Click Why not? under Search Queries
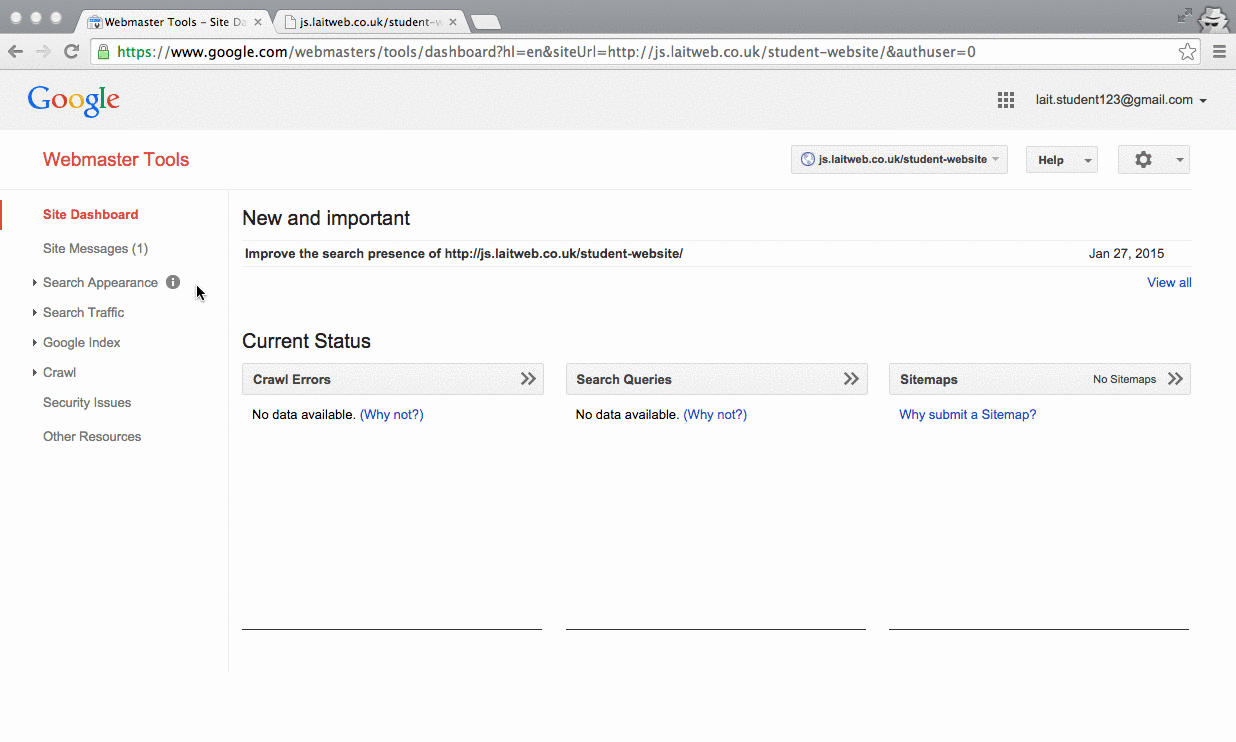Image resolution: width=1236 pixels, height=742 pixels. click(715, 414)
